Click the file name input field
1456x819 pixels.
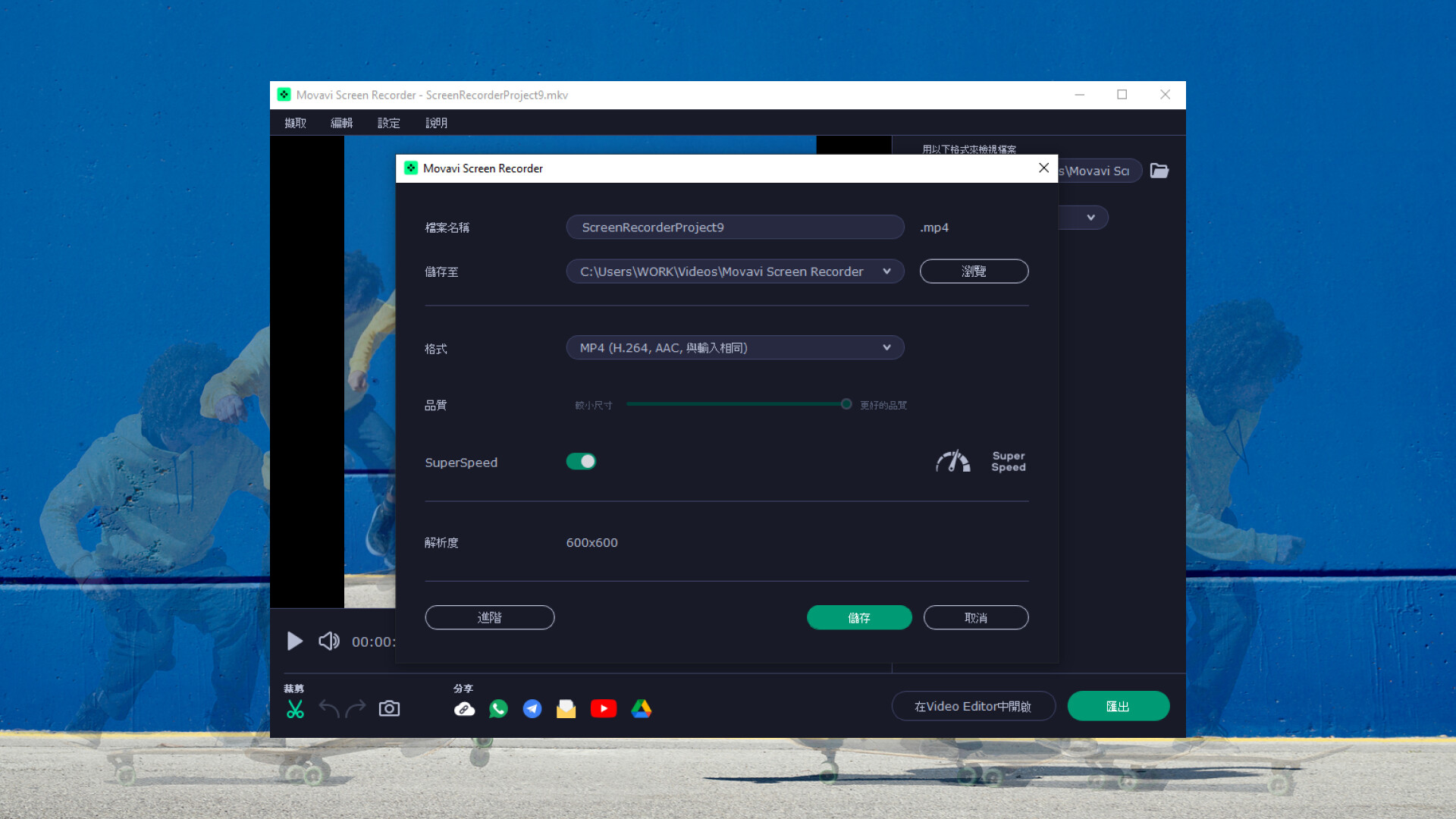coord(734,227)
